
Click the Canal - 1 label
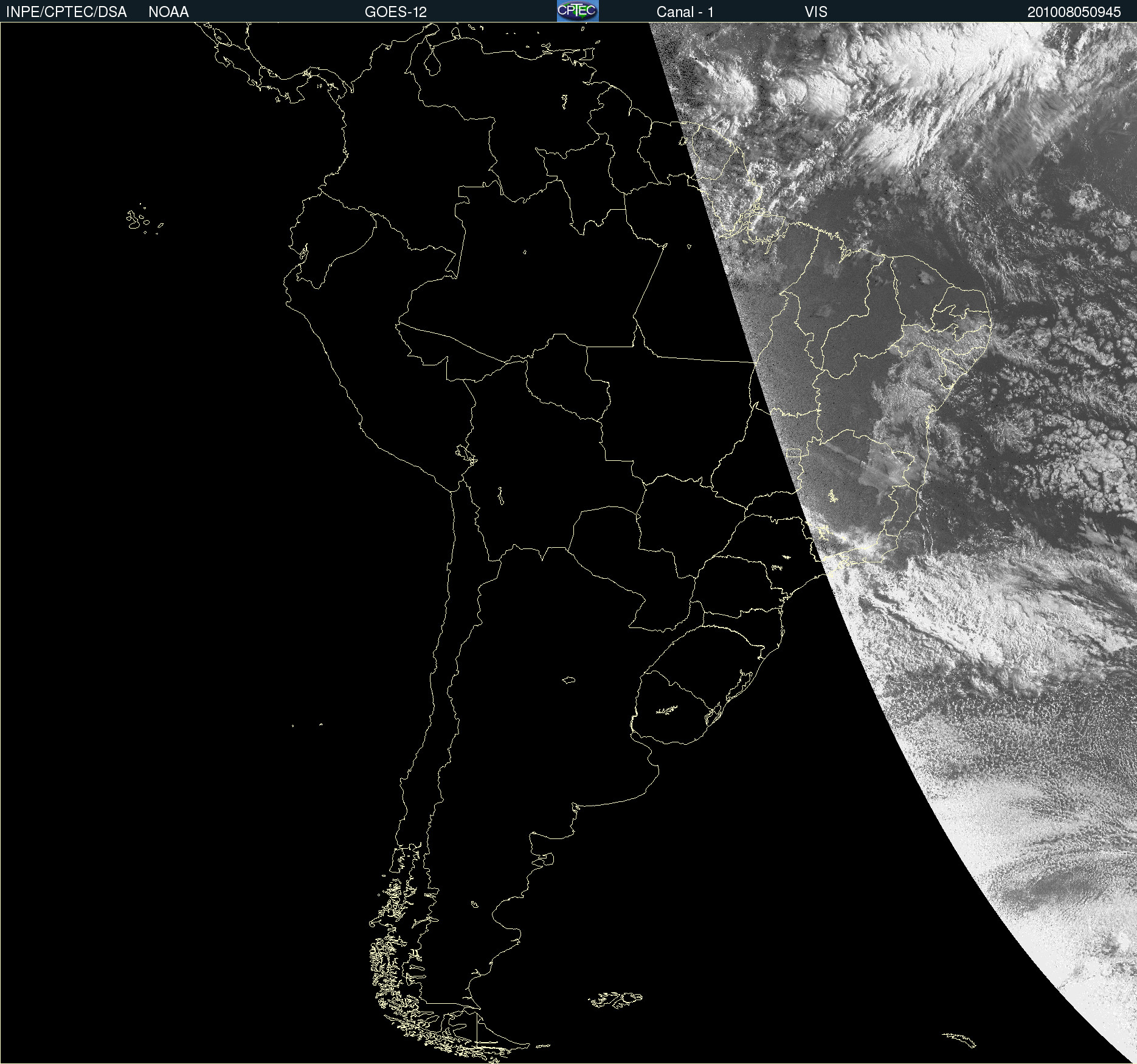(x=685, y=12)
